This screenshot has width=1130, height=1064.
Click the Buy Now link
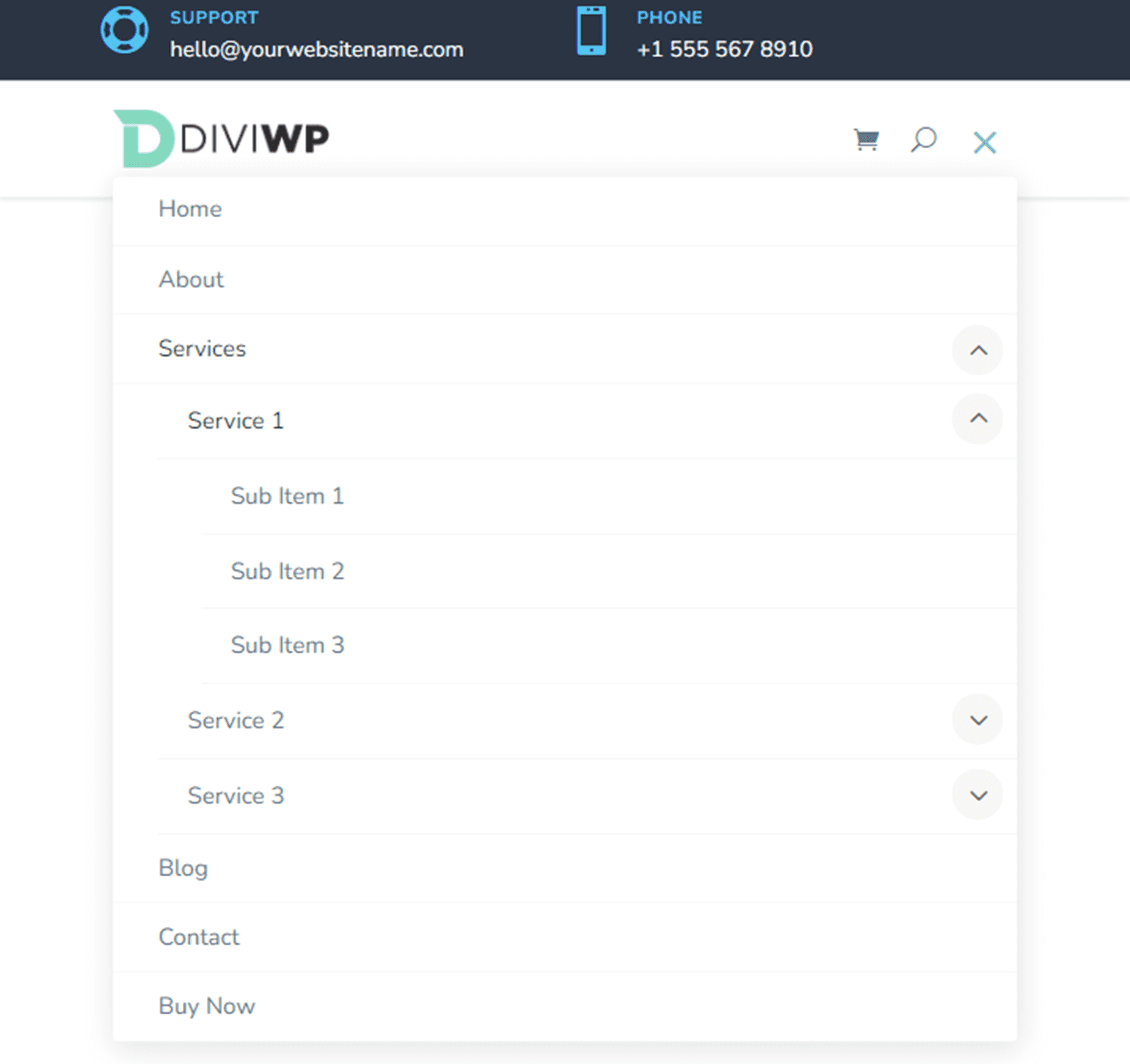207,1006
